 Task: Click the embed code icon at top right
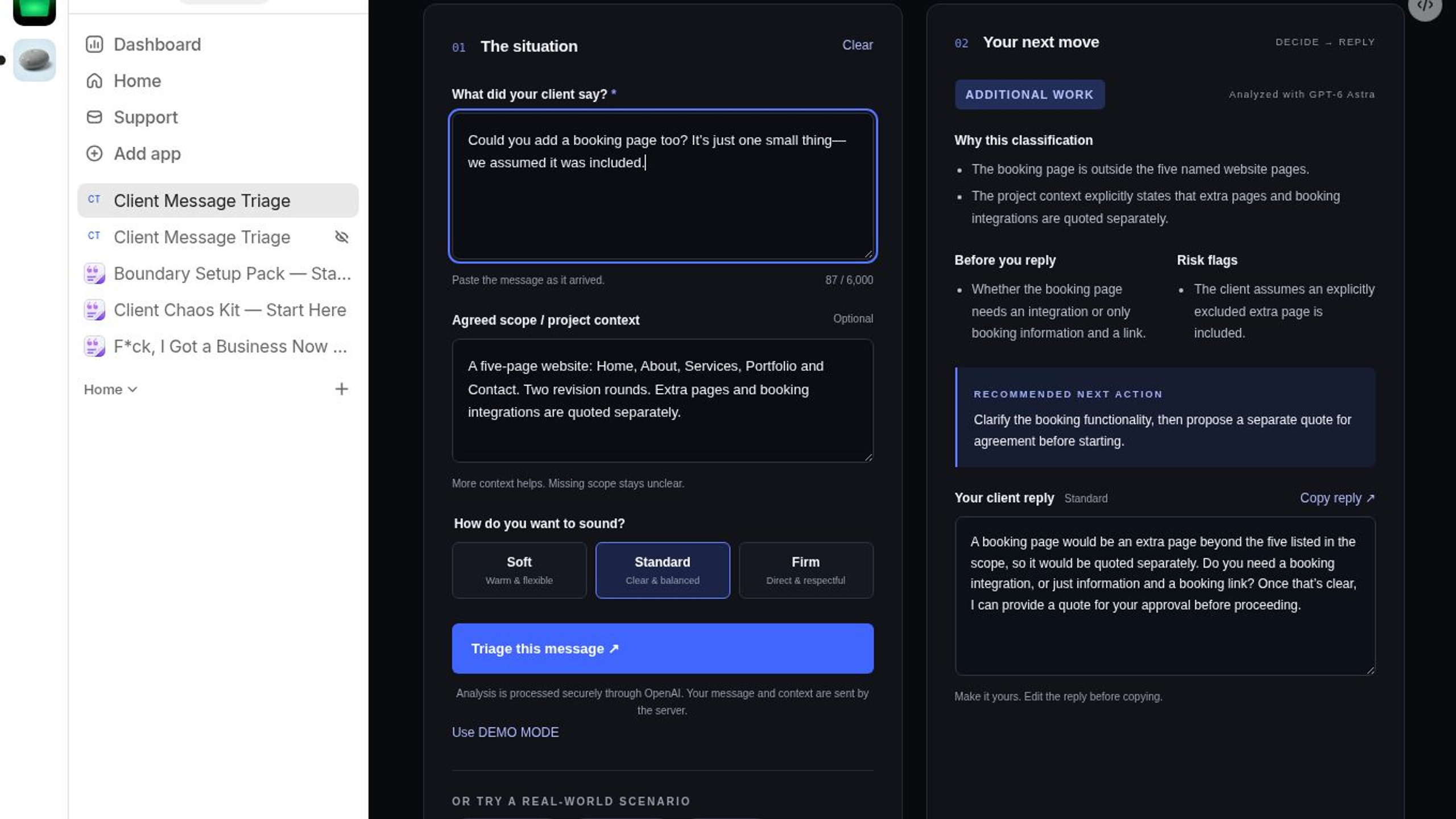[1425, 6]
